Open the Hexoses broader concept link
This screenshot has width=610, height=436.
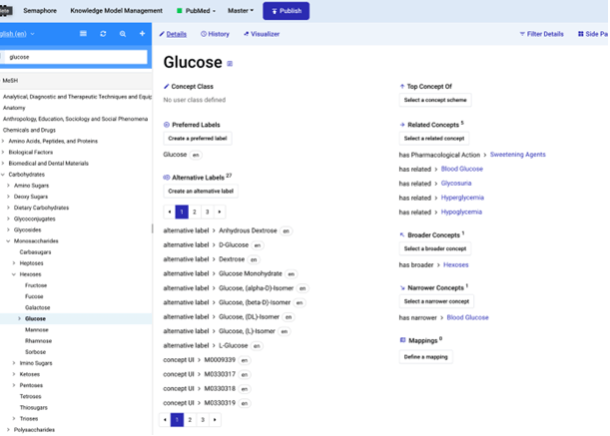pos(456,265)
